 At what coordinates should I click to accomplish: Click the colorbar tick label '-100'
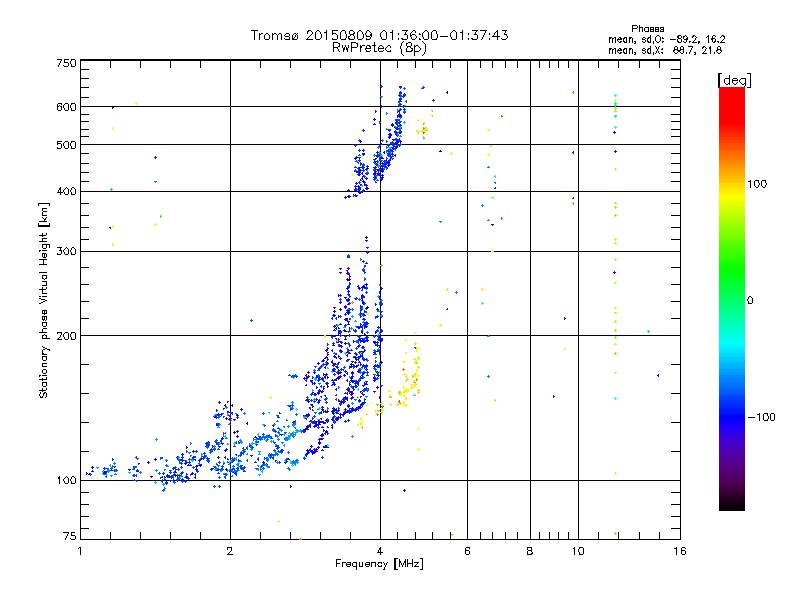761,417
